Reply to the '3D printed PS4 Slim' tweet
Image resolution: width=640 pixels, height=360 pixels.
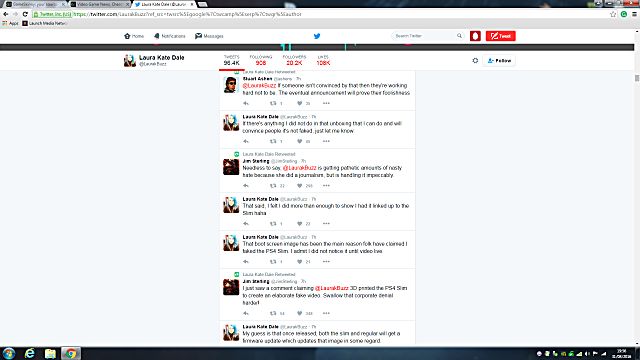246,313
